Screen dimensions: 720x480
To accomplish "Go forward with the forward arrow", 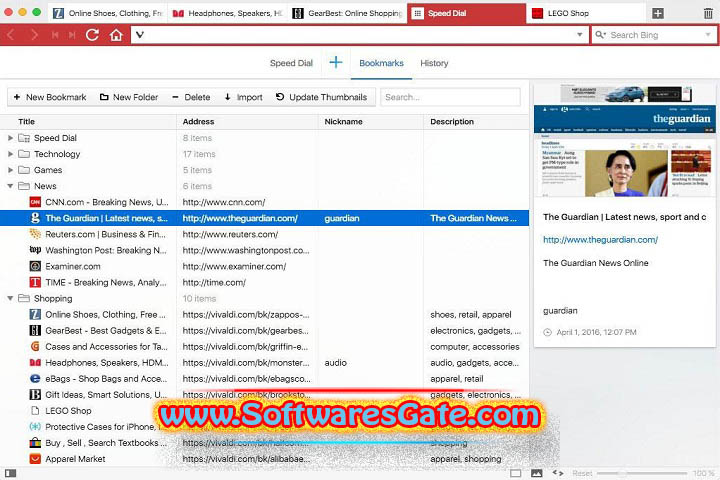I will [x=34, y=35].
